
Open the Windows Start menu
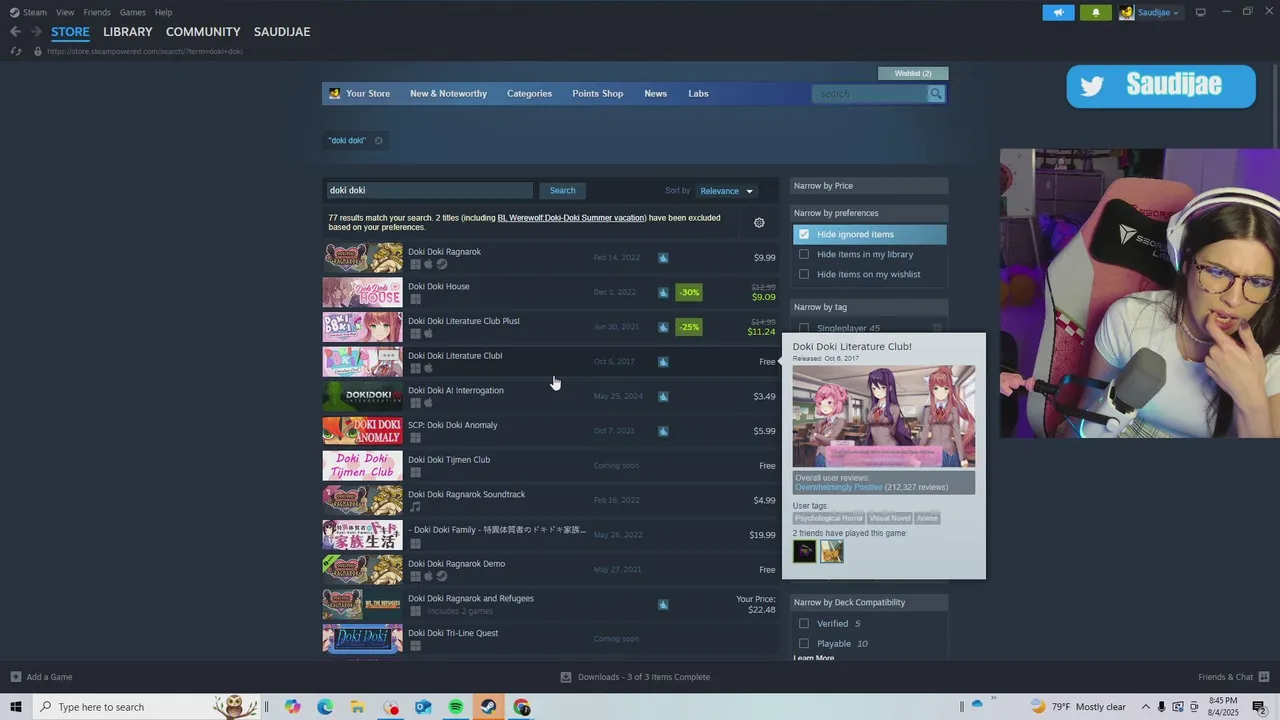coord(15,707)
